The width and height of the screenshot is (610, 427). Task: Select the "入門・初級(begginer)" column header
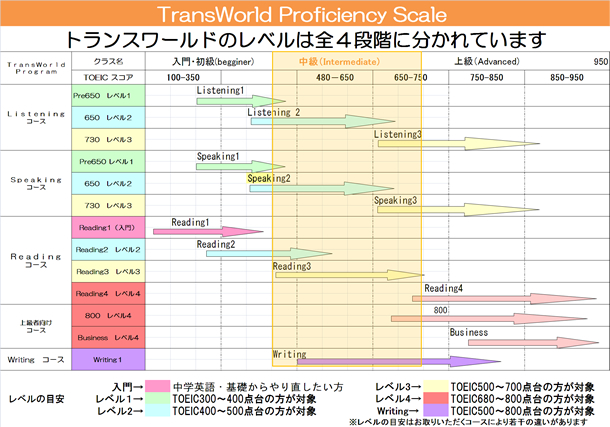tap(213, 61)
